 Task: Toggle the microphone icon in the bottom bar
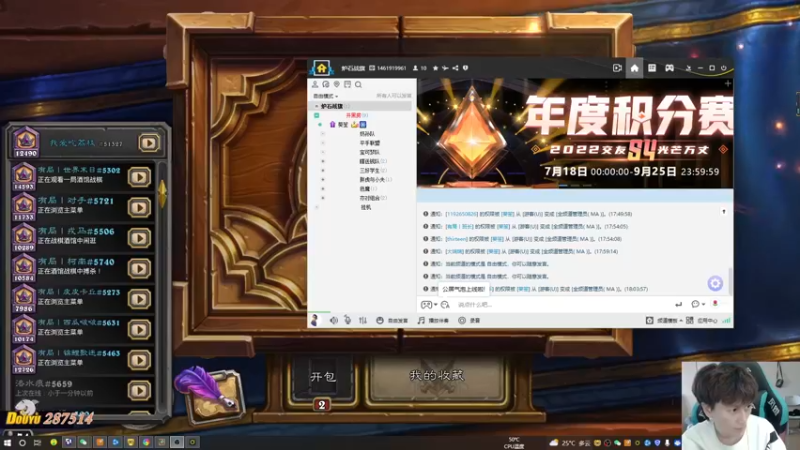click(x=347, y=320)
